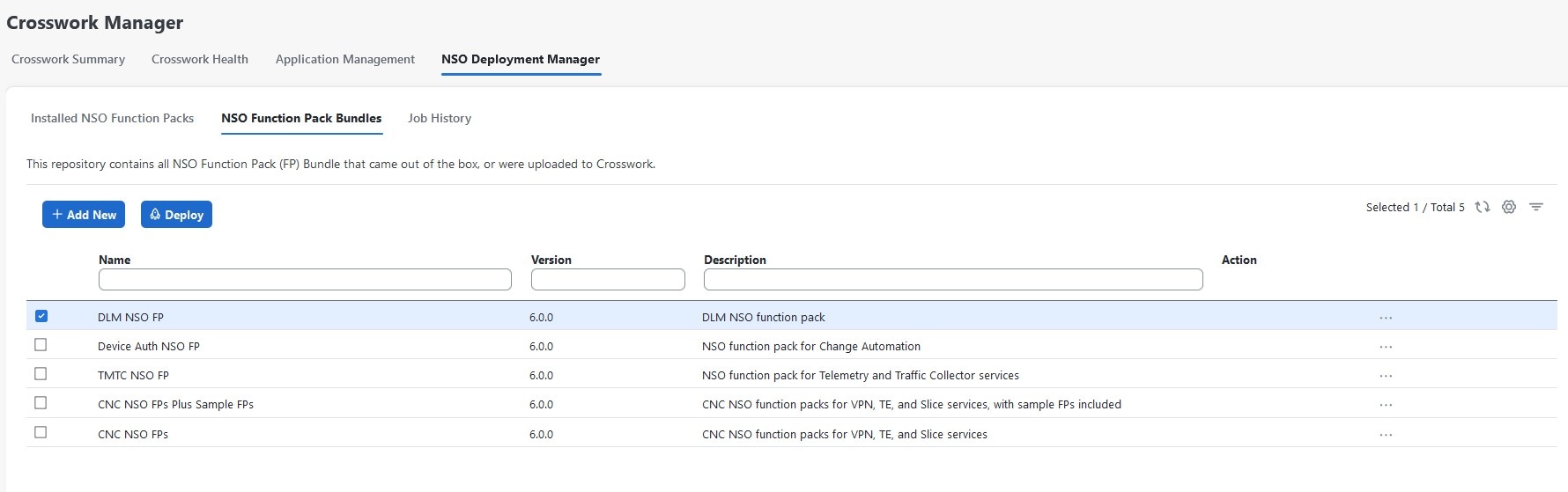Open Installed NSO Function Packs tab
The image size is (1568, 492).
(x=113, y=118)
